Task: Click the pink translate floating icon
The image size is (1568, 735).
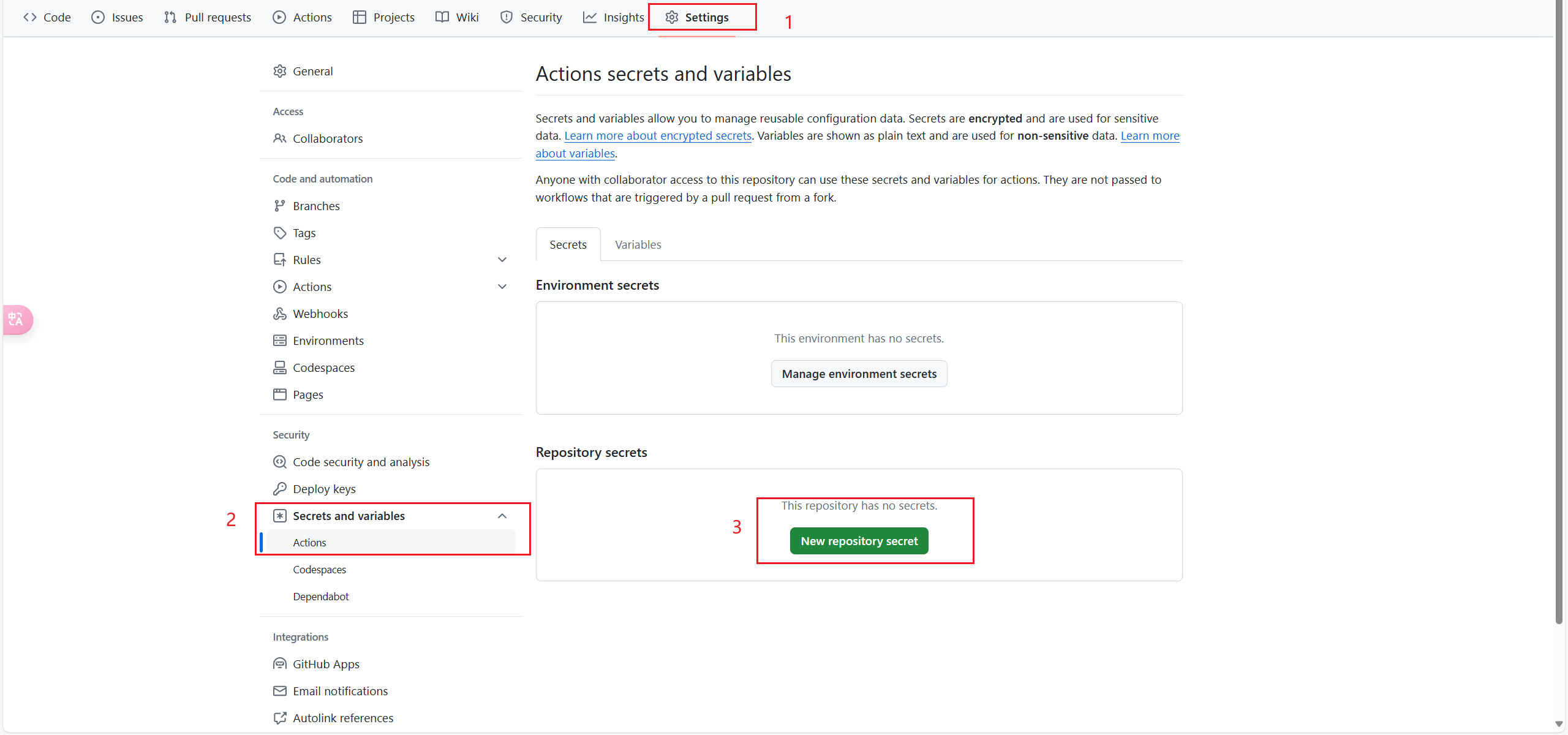Action: point(17,320)
